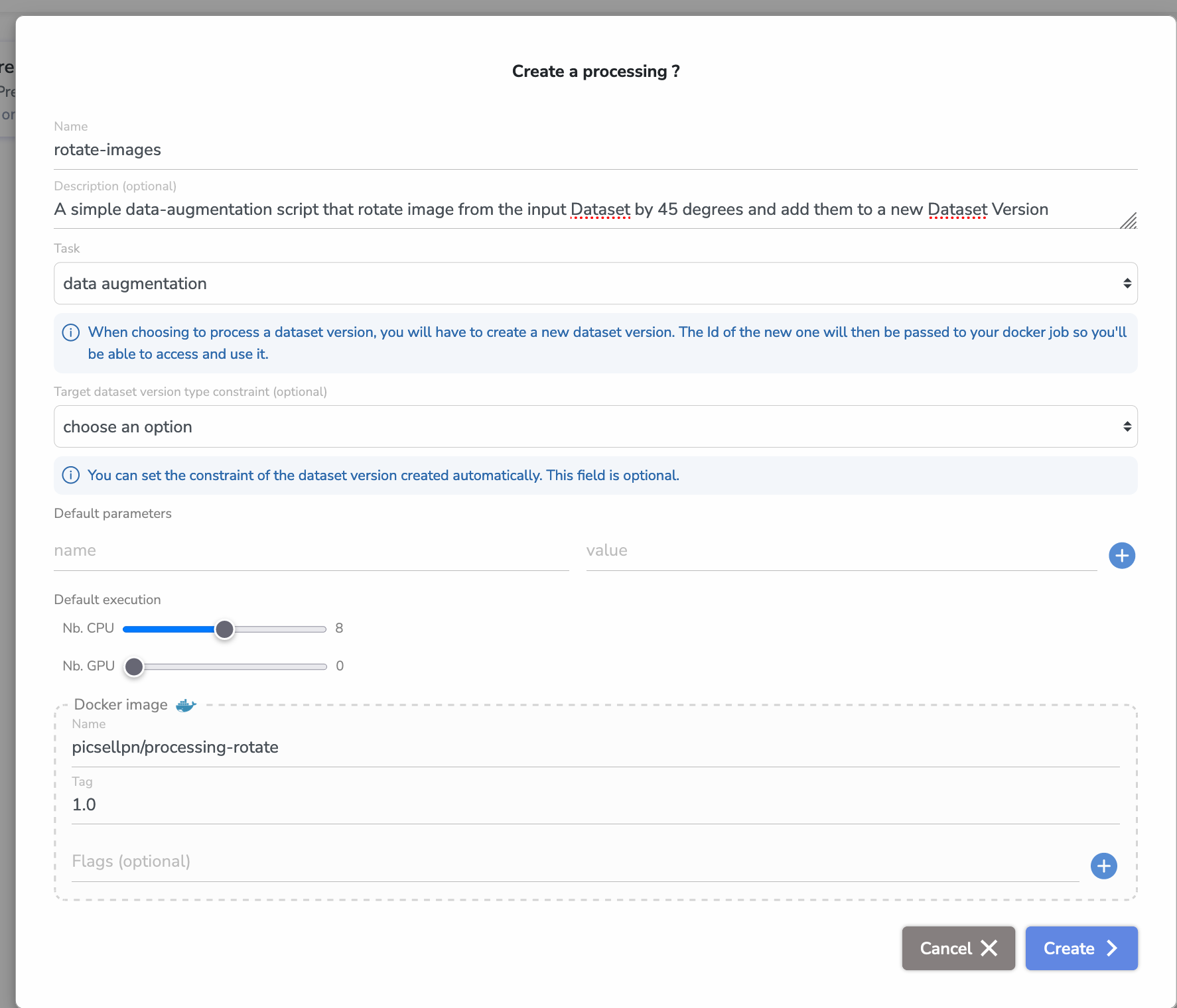The height and width of the screenshot is (1008, 1177).
Task: Click the Nb. CPU value 8
Action: click(339, 629)
